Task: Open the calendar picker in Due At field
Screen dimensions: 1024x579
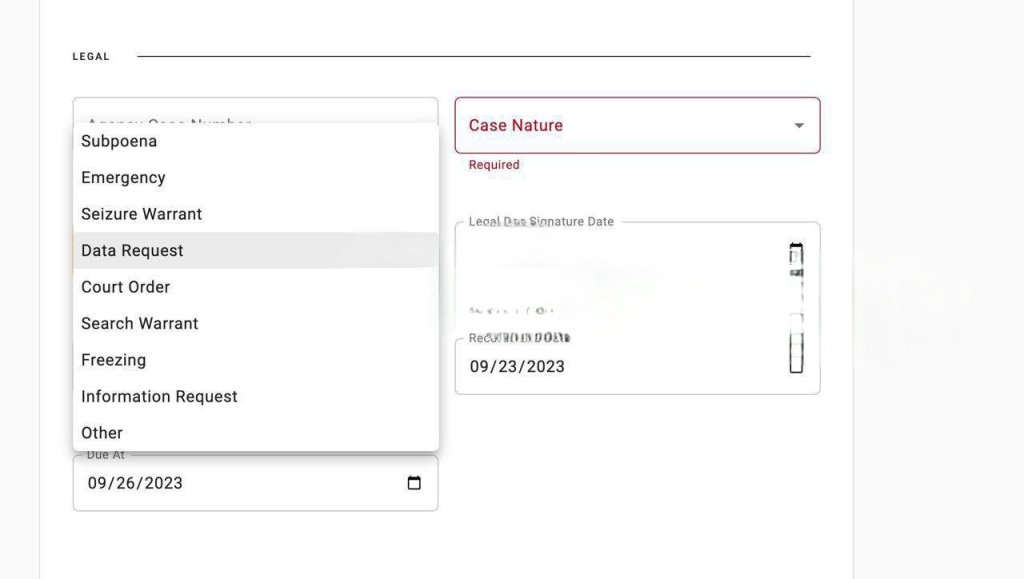Action: pyautogui.click(x=414, y=483)
